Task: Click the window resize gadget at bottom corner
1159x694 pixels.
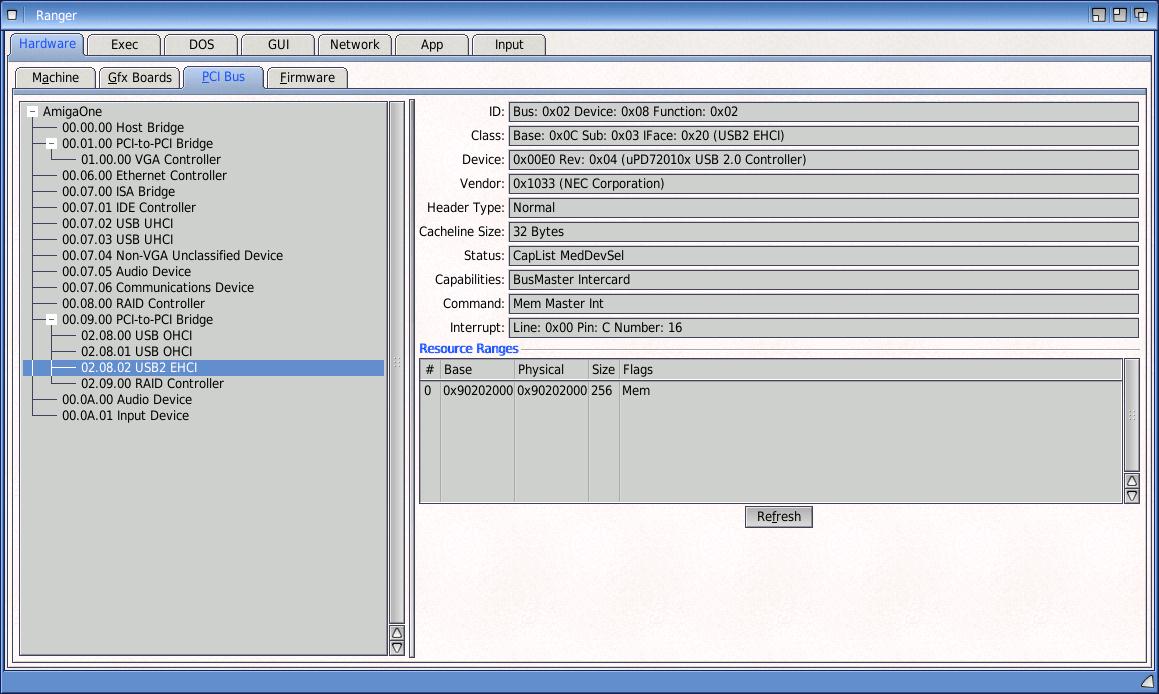Action: tap(1148, 682)
